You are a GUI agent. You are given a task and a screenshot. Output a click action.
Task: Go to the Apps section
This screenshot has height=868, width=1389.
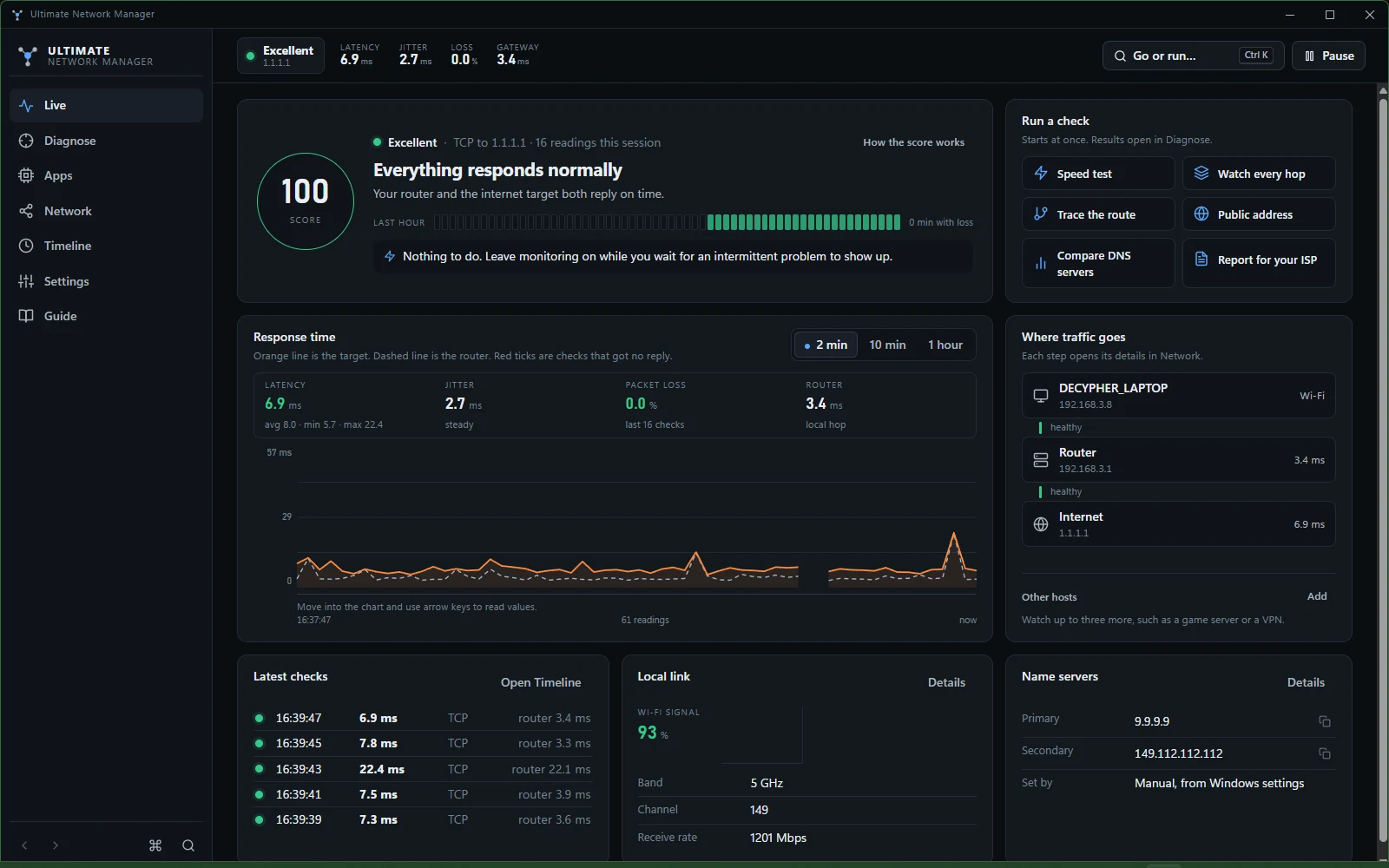pos(106,175)
